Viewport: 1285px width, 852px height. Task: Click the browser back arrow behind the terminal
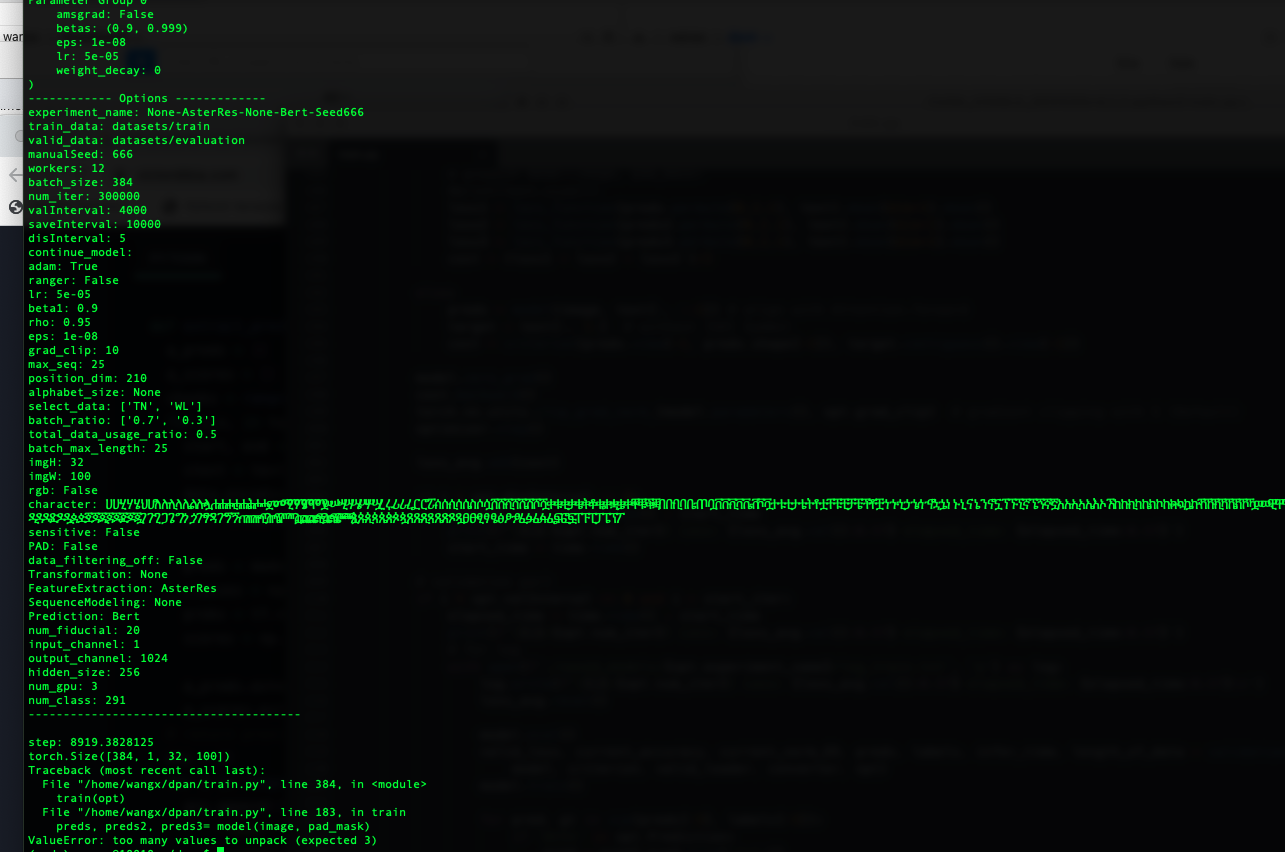coord(14,175)
